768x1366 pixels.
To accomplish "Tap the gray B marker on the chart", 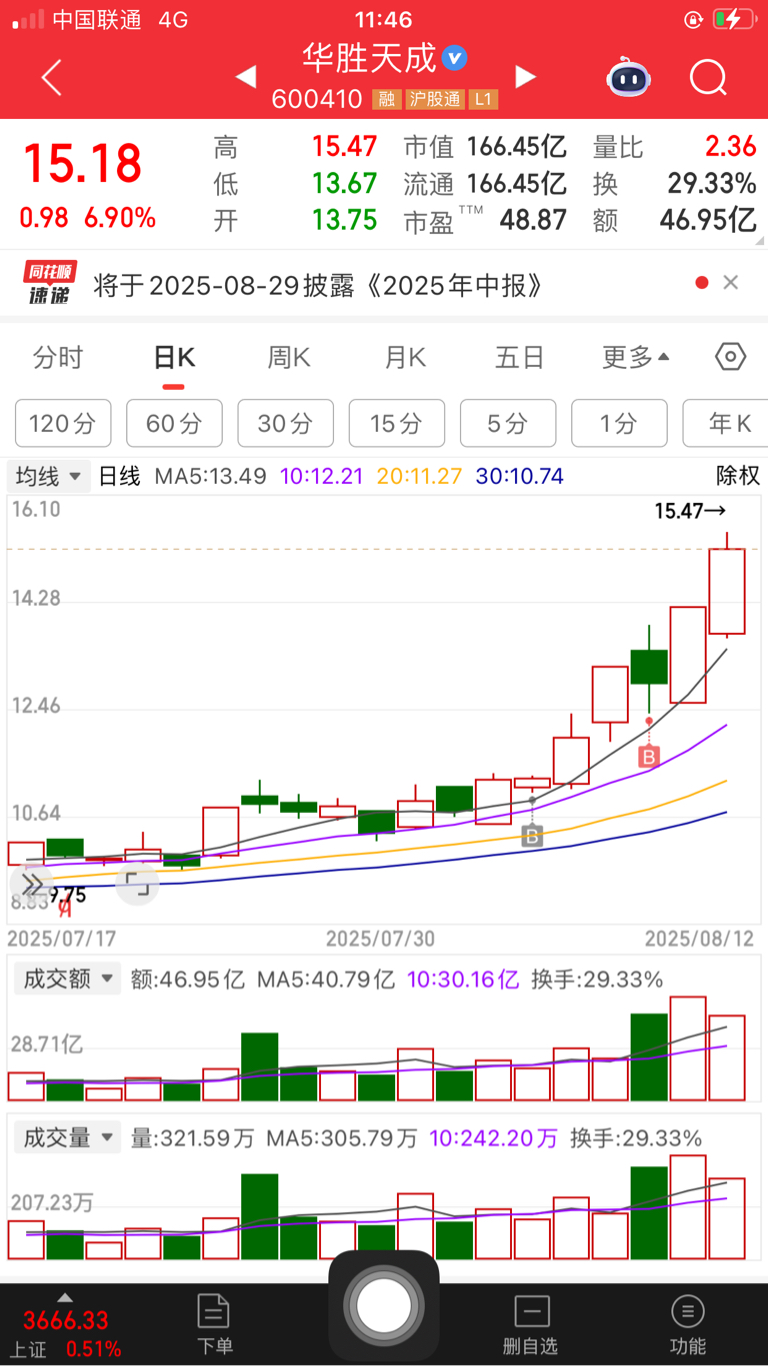I will (532, 835).
